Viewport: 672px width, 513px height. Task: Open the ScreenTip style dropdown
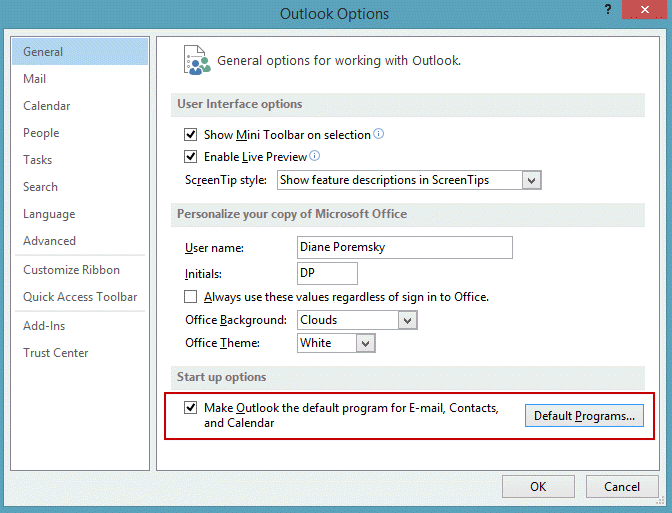(x=532, y=180)
